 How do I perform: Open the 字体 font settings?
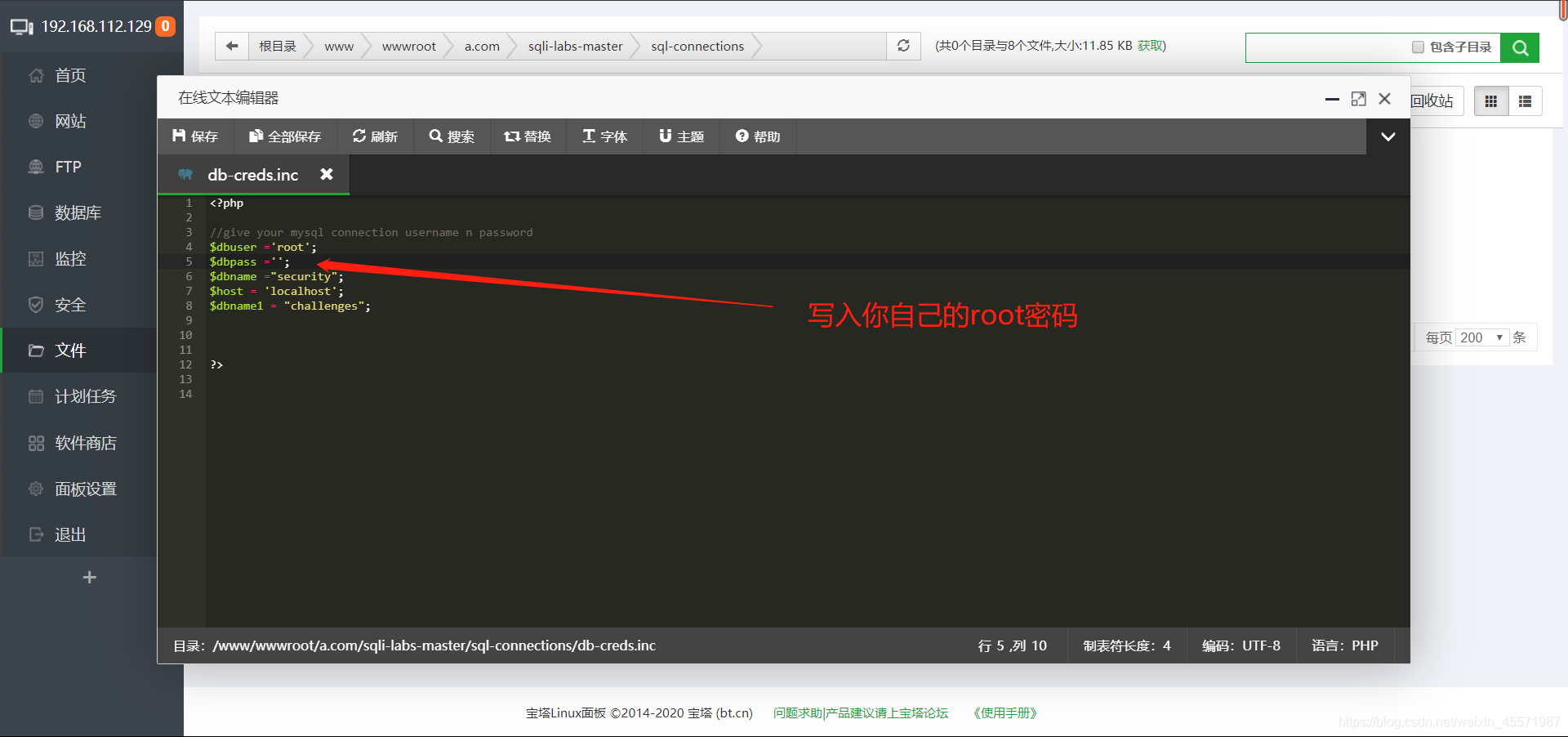point(604,136)
